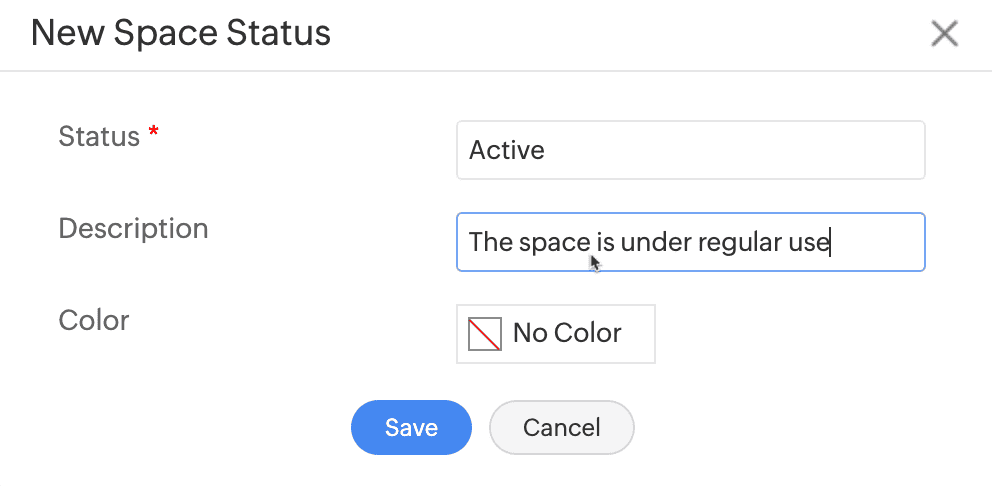
Task: Open the No Color picker dropdown
Action: [x=555, y=334]
